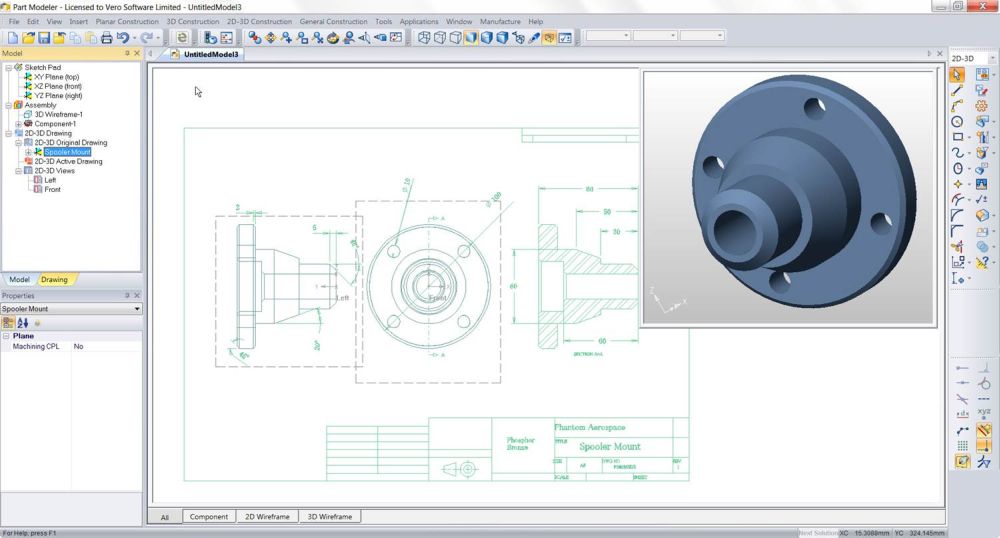Viewport: 1000px width, 538px height.
Task: Click the pan arrows icon
Action: (x=271, y=38)
